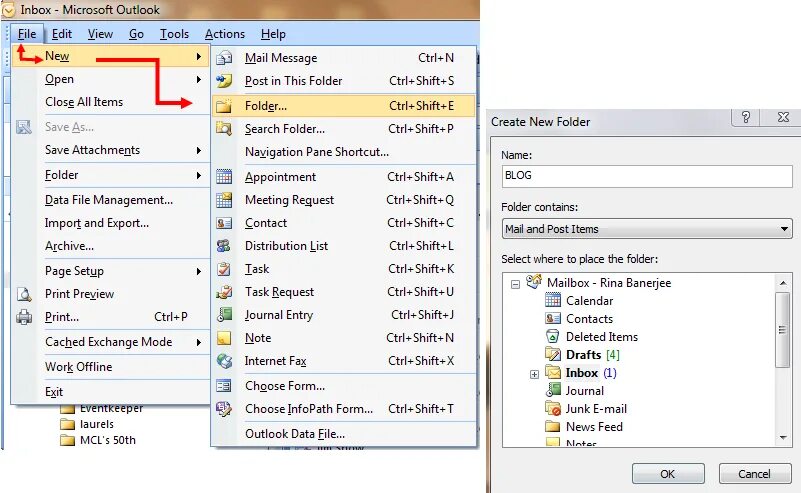This screenshot has height=493, width=801.
Task: Select News Feed in folder tree
Action: [x=594, y=427]
